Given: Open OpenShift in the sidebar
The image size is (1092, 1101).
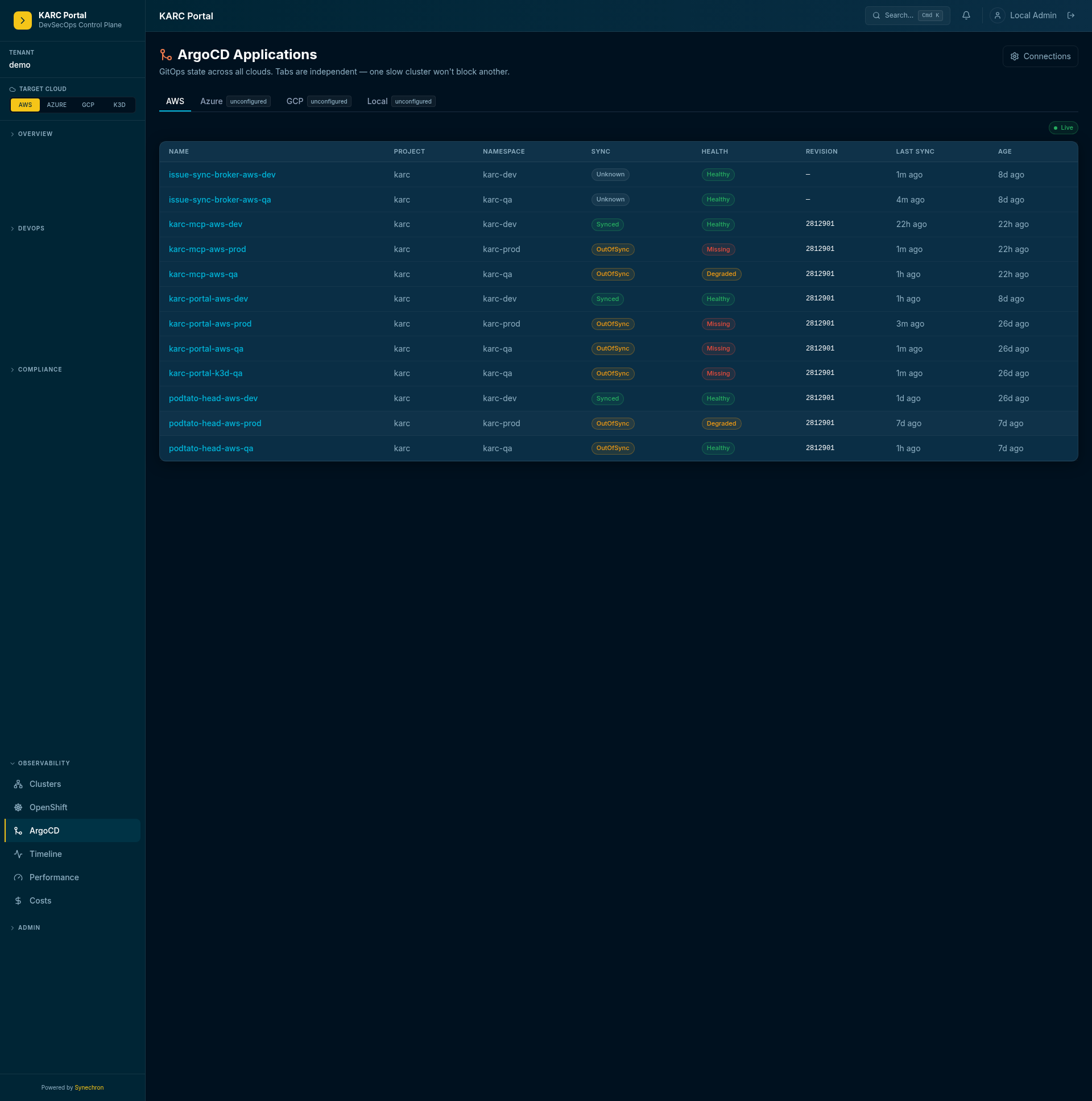Looking at the screenshot, I should (x=72, y=807).
